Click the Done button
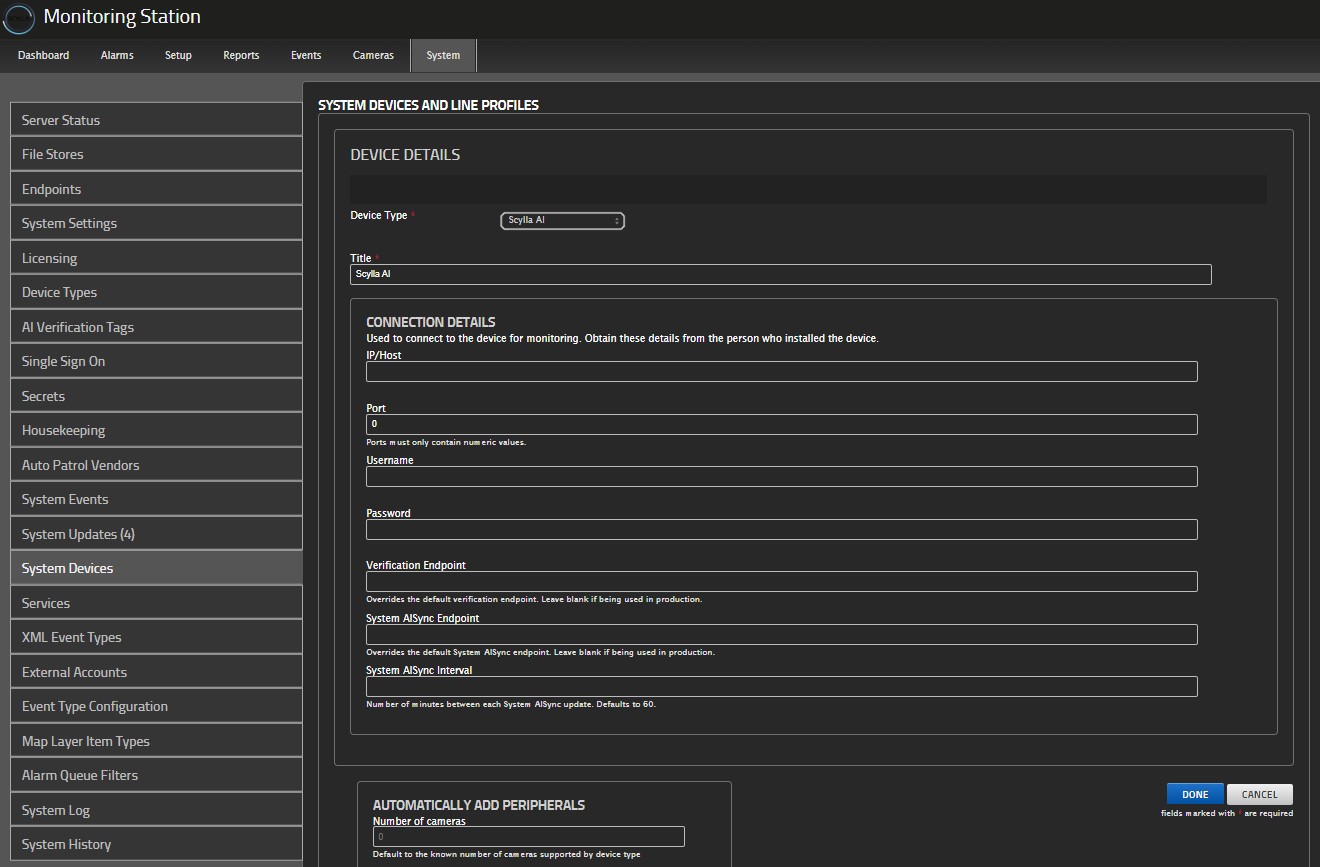Viewport: 1320px width, 867px height. [1195, 795]
